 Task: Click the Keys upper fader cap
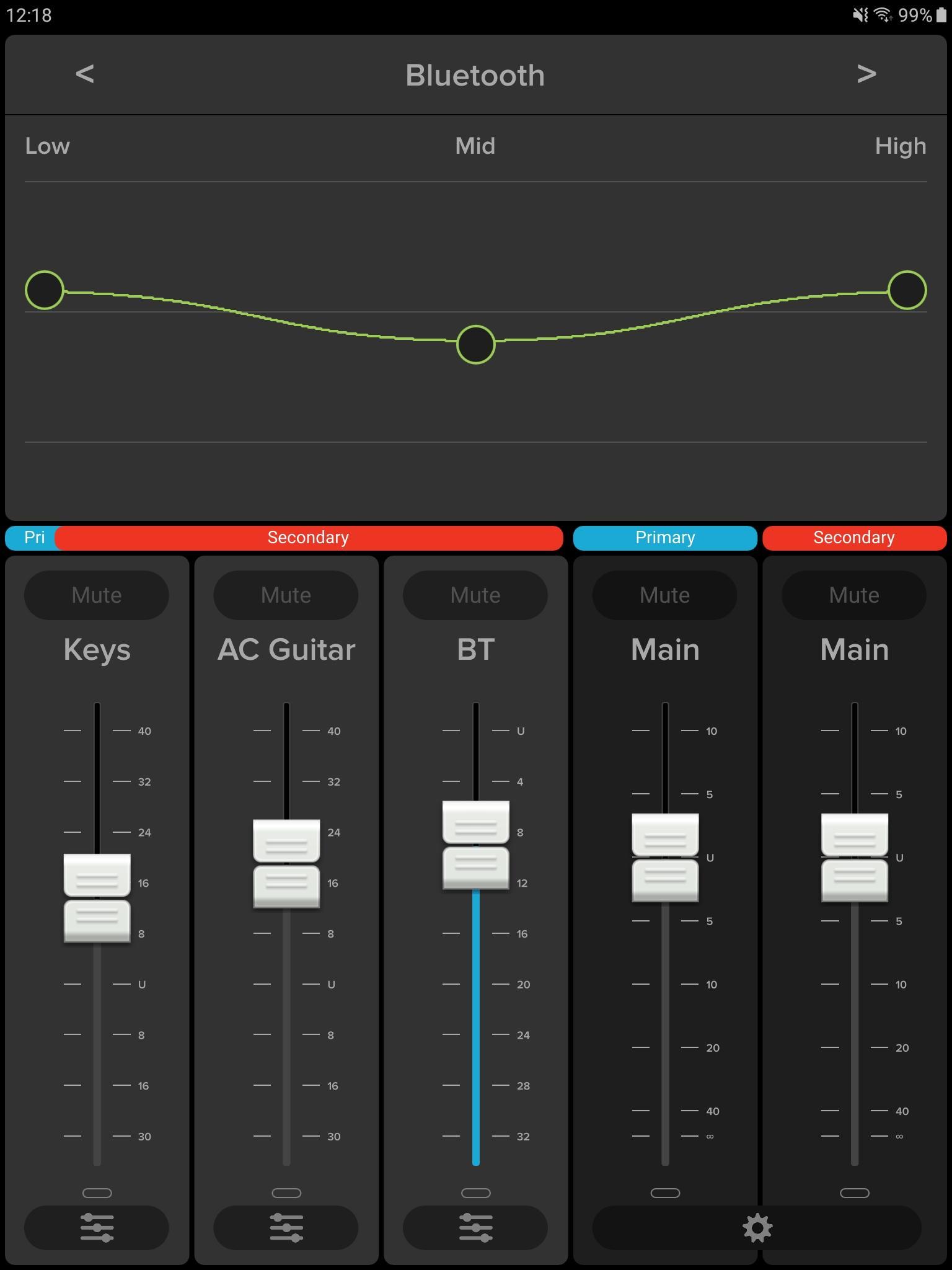(97, 875)
